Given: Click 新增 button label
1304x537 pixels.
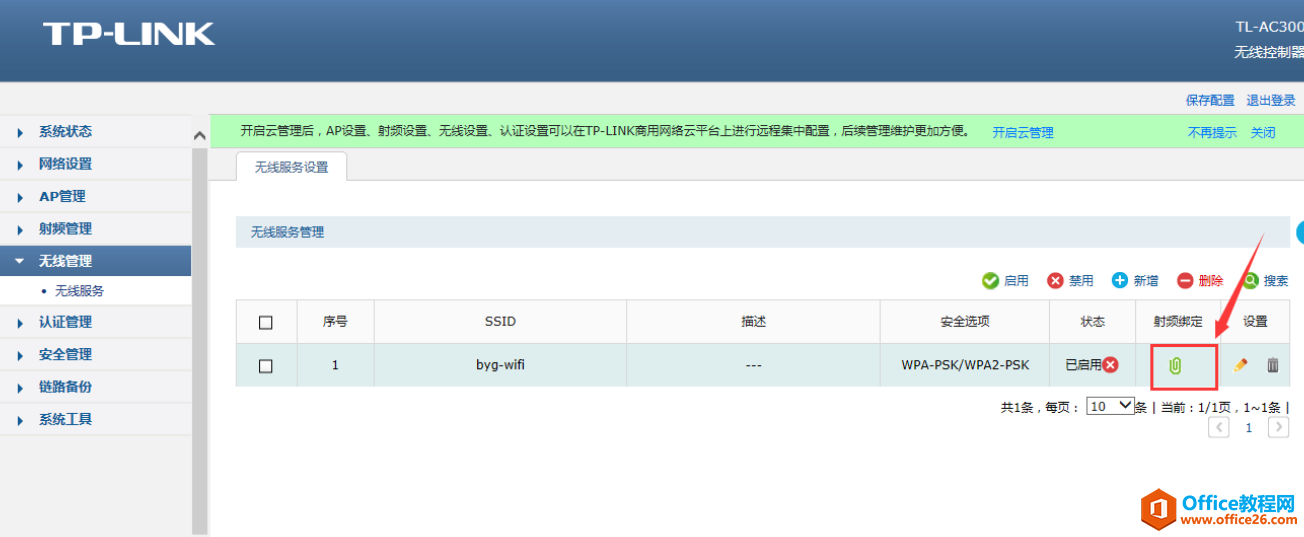Looking at the screenshot, I should 1146,281.
